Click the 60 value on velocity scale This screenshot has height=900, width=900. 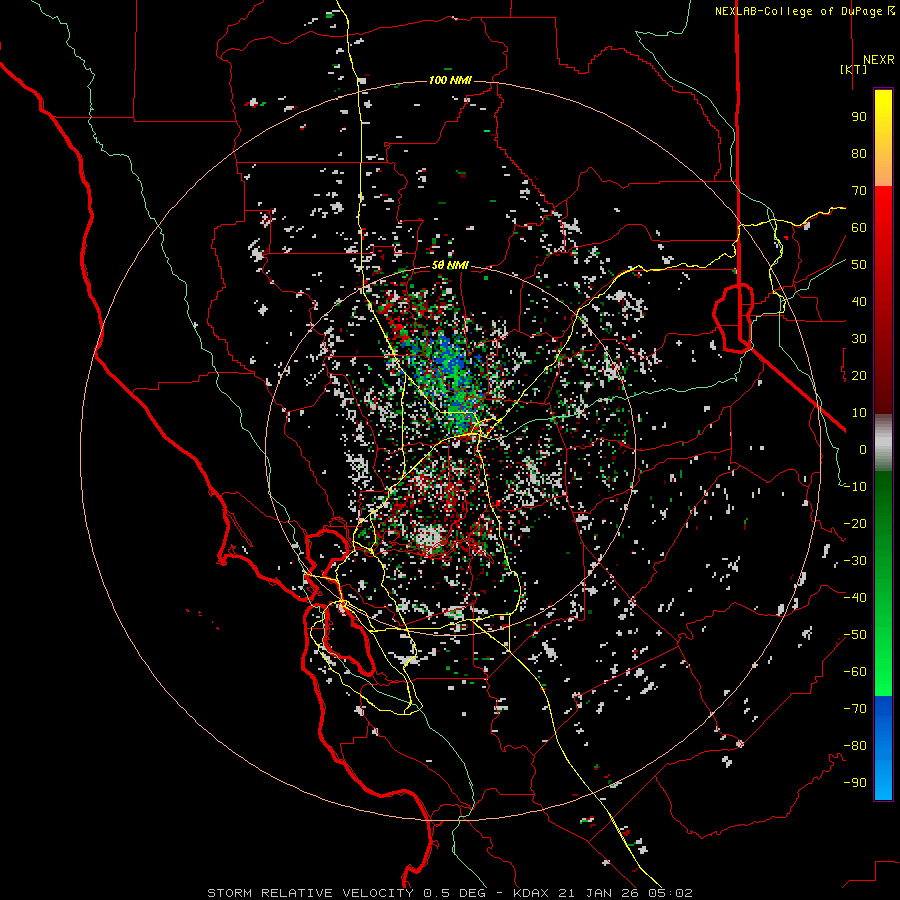pos(859,227)
